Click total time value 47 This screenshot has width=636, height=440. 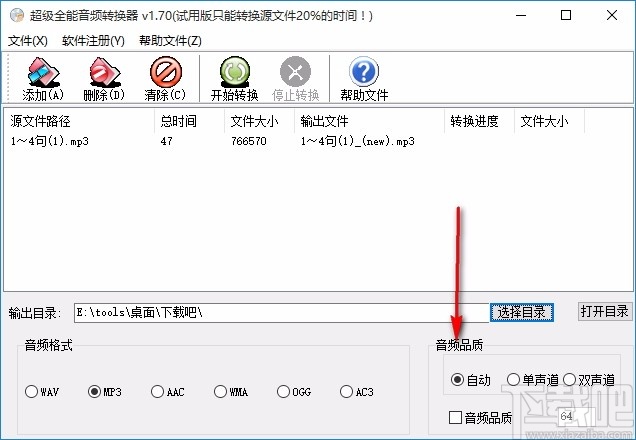coord(166,141)
